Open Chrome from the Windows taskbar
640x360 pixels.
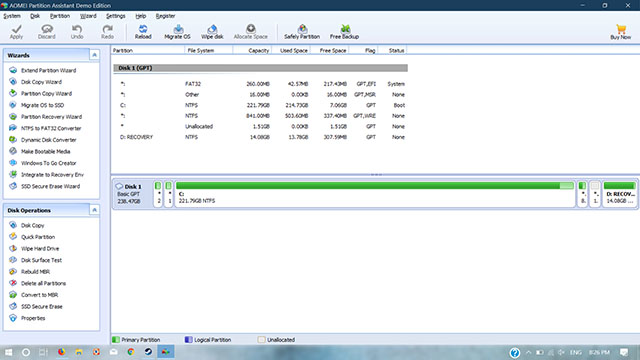click(131, 352)
